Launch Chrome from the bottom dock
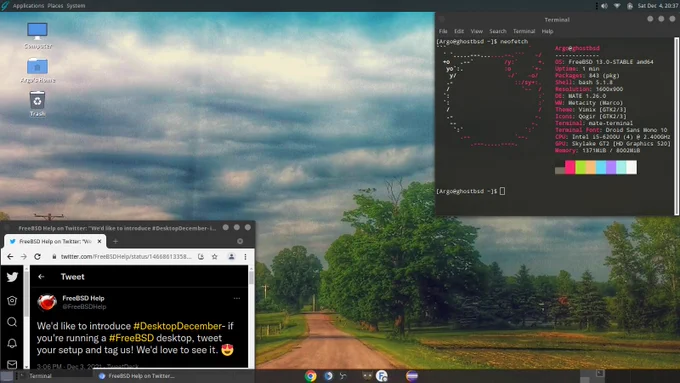 coord(311,376)
